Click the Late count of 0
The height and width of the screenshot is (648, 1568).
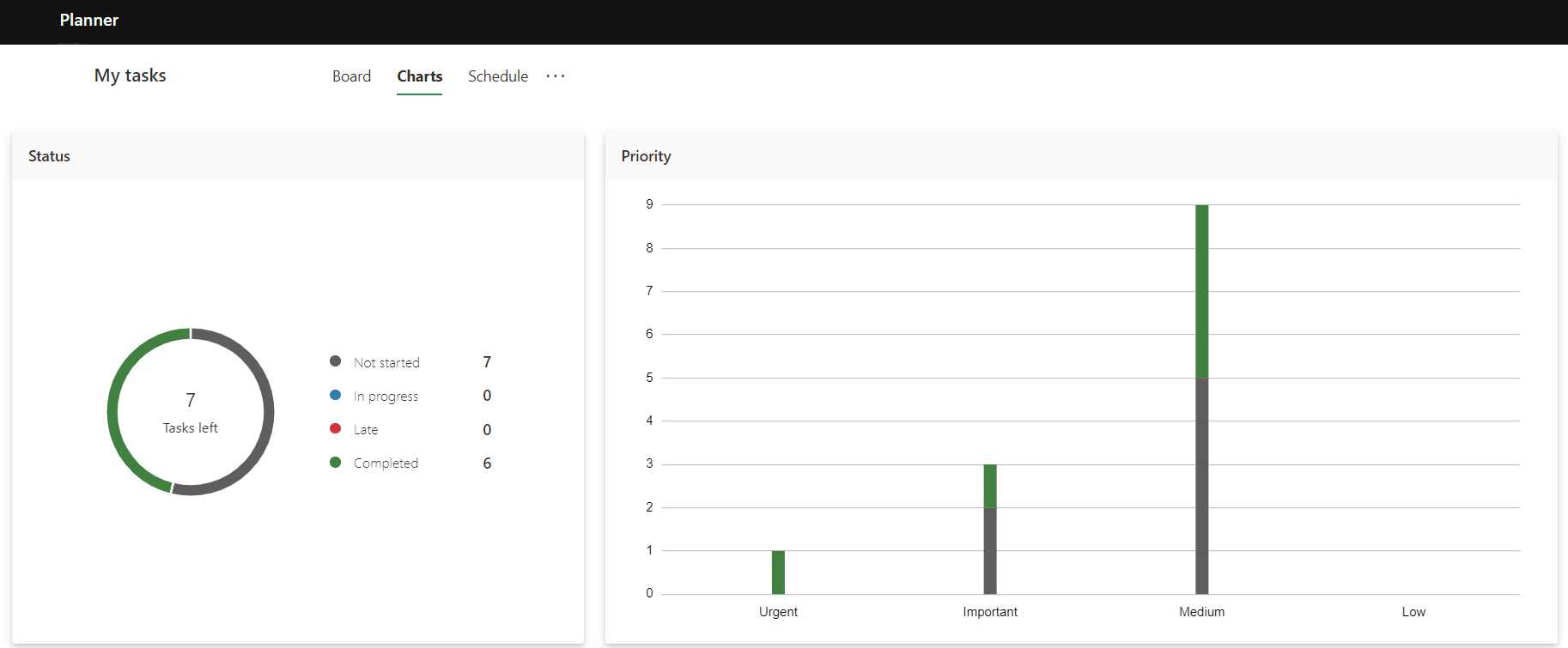(x=487, y=430)
